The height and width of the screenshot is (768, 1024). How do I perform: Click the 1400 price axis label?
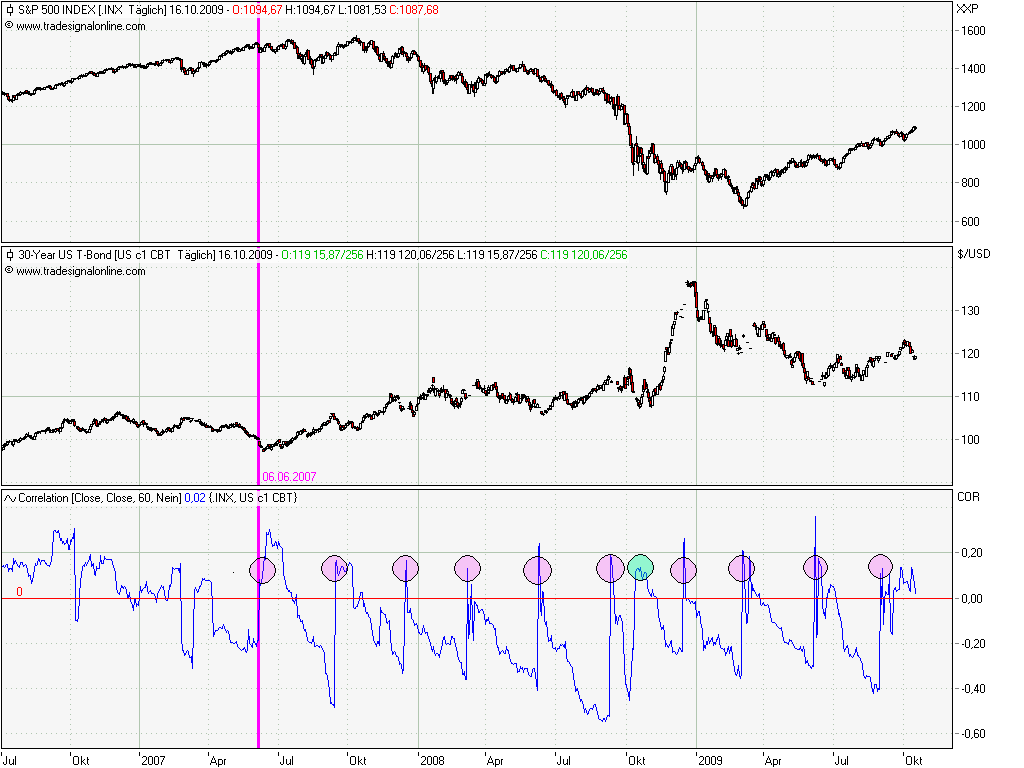click(973, 69)
